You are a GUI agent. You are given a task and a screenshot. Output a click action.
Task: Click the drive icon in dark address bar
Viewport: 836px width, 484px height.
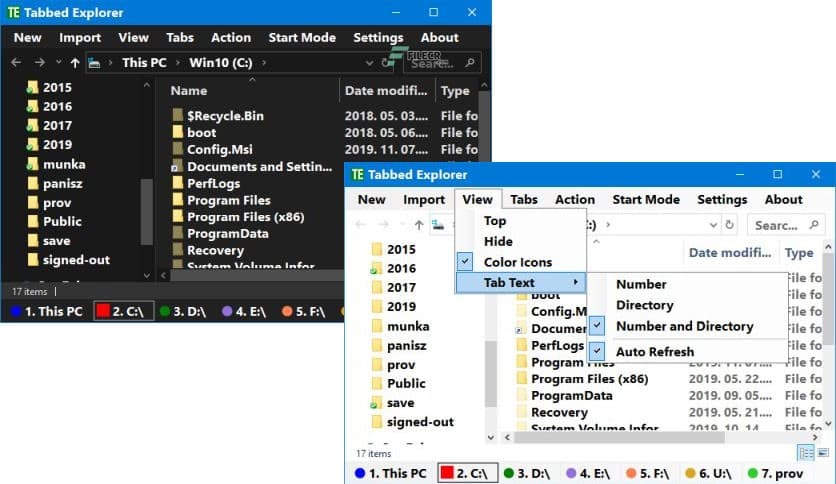point(94,63)
